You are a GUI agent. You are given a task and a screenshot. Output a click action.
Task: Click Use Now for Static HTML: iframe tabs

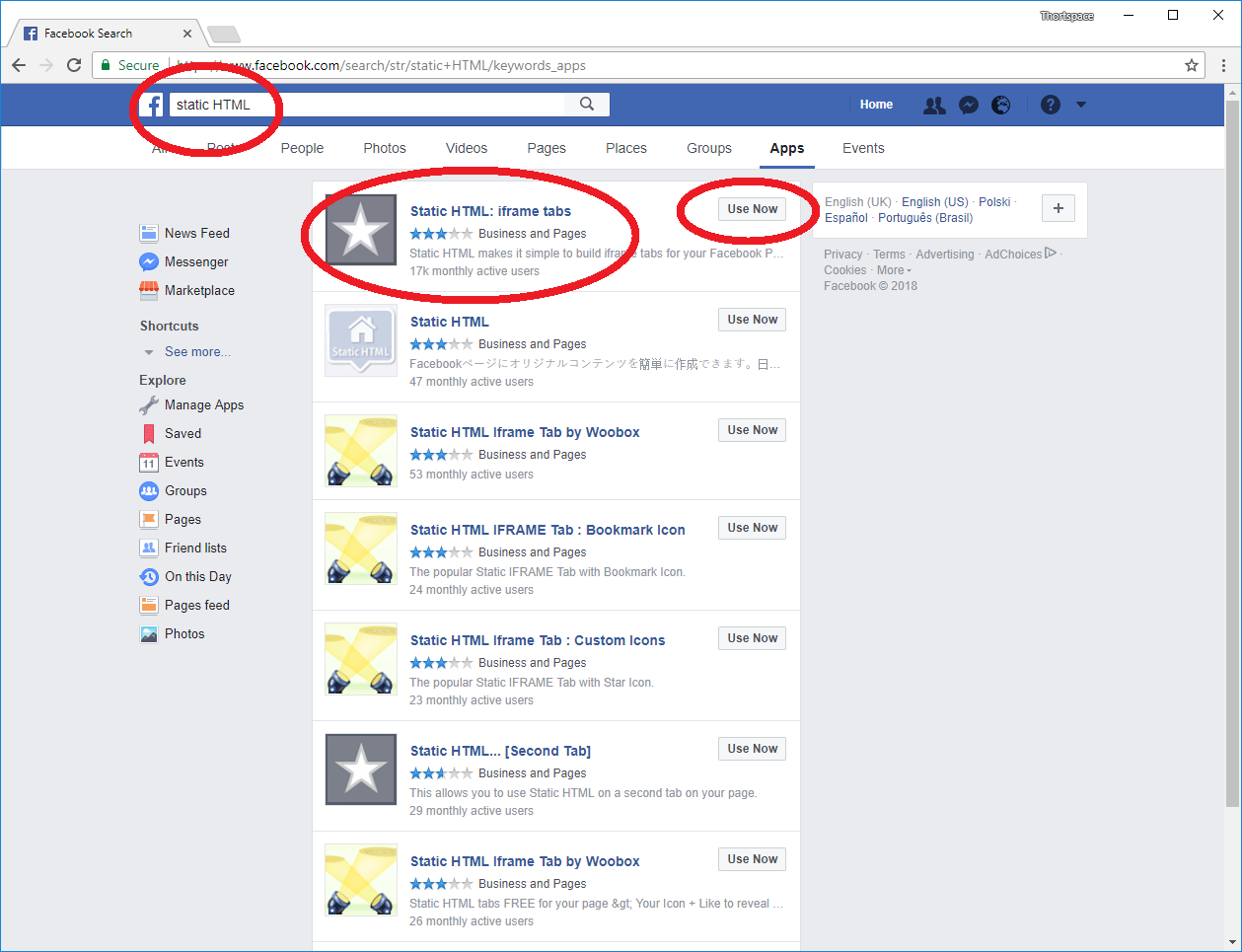pos(752,209)
